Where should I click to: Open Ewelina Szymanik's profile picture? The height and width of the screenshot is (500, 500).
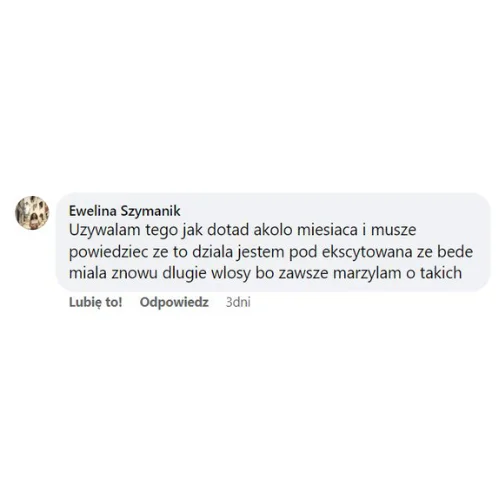tap(32, 213)
